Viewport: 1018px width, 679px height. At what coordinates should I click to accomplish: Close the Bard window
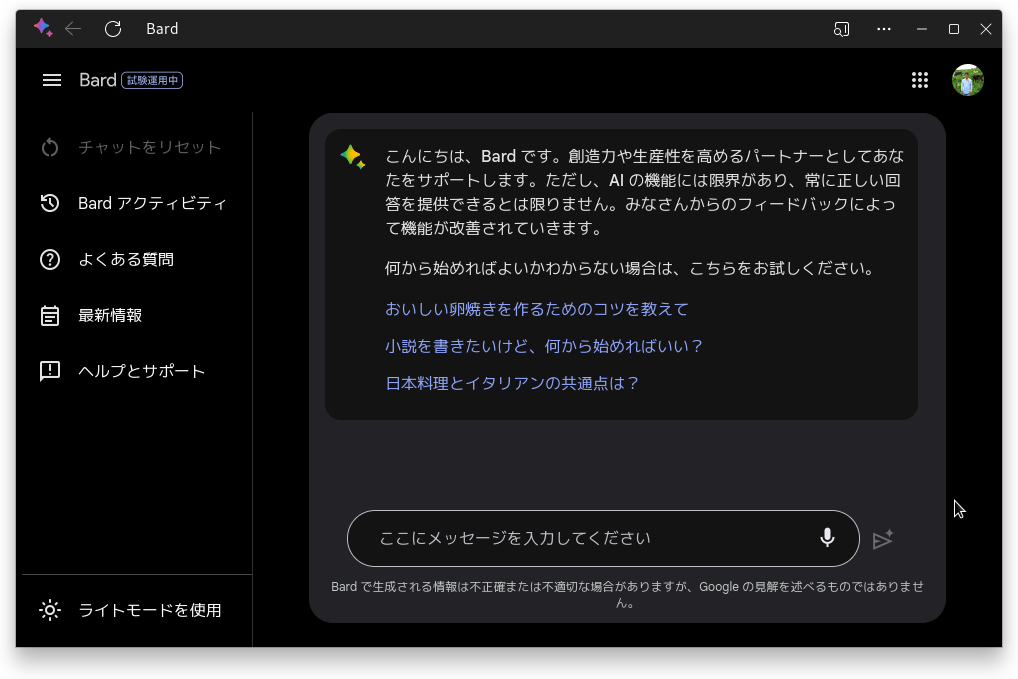click(986, 29)
